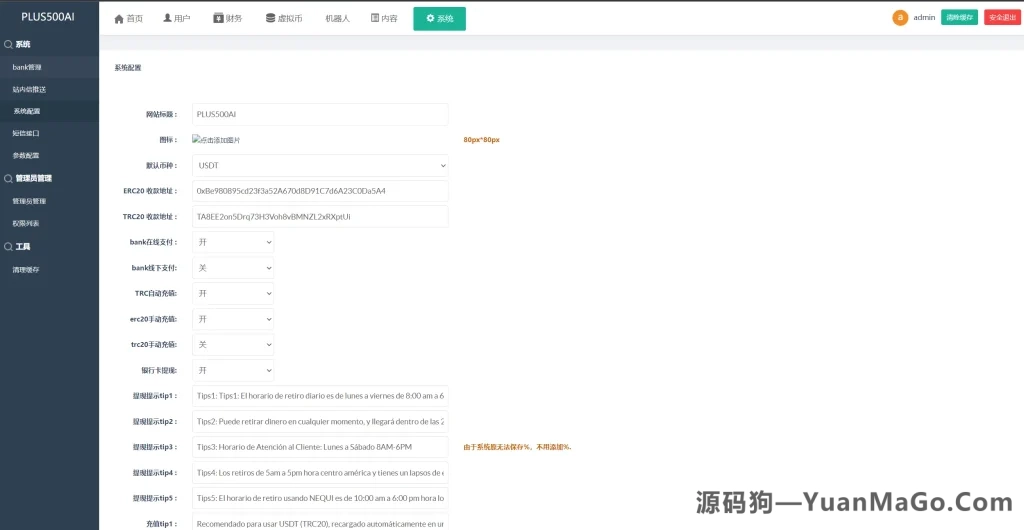Click the 提现提示tip2 input field
The height and width of the screenshot is (530, 1024).
[320, 422]
